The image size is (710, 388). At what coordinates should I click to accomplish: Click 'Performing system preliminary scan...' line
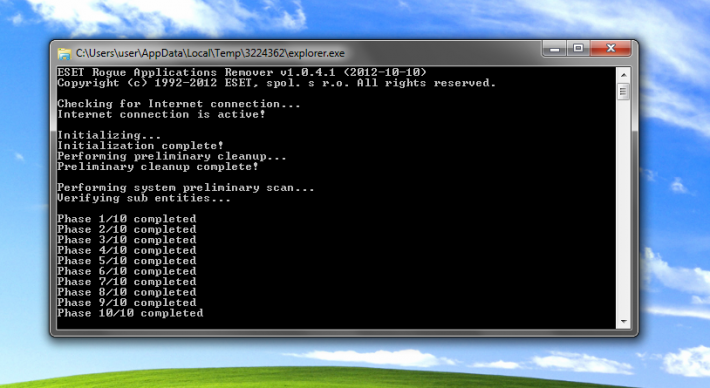[186, 187]
